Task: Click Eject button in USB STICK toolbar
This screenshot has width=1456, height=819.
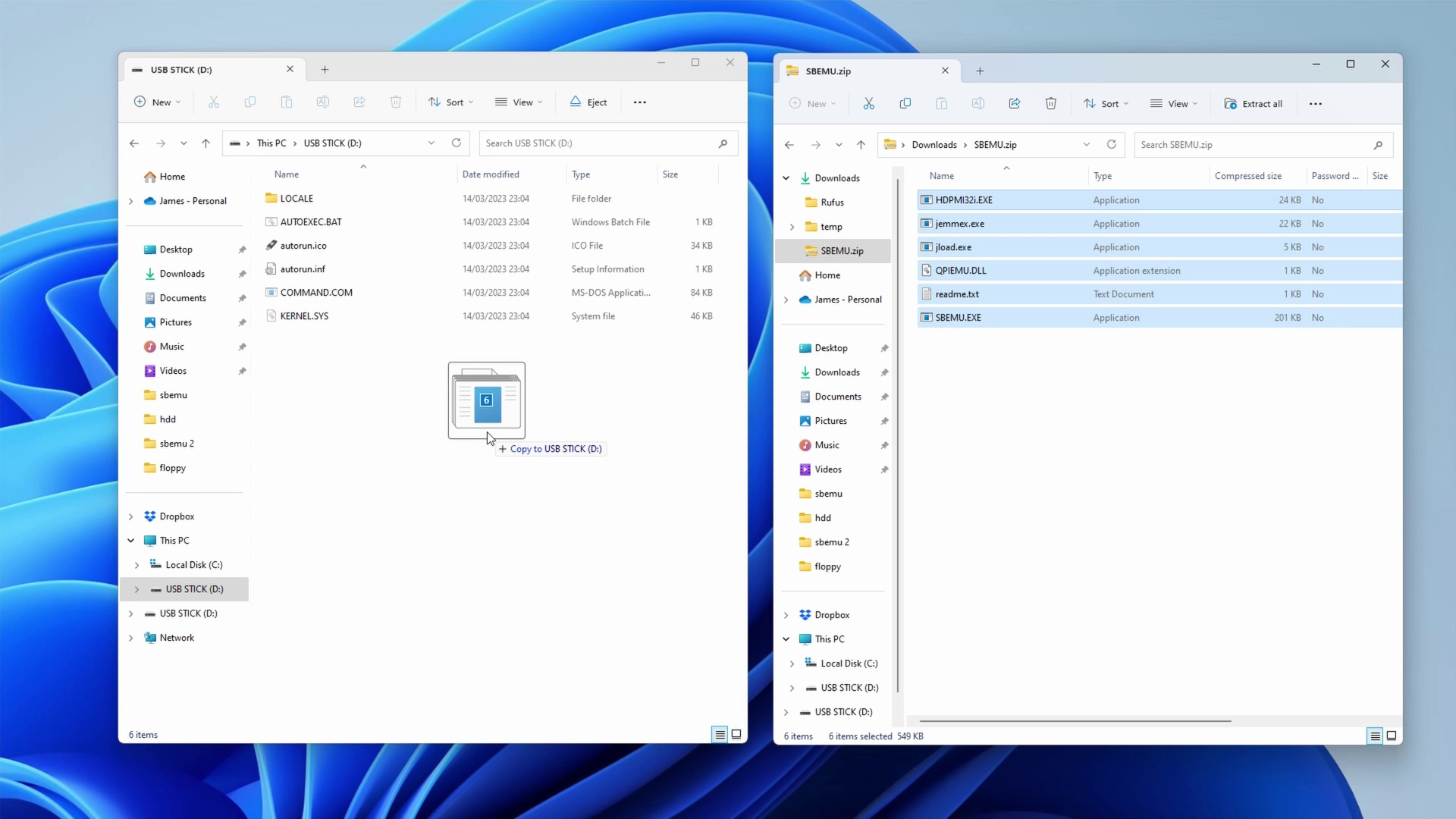Action: (x=588, y=102)
